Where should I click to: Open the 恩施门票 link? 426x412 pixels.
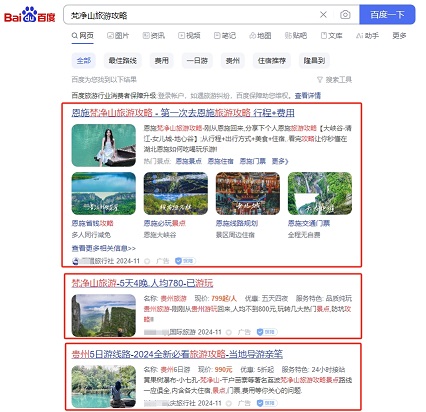point(253,161)
